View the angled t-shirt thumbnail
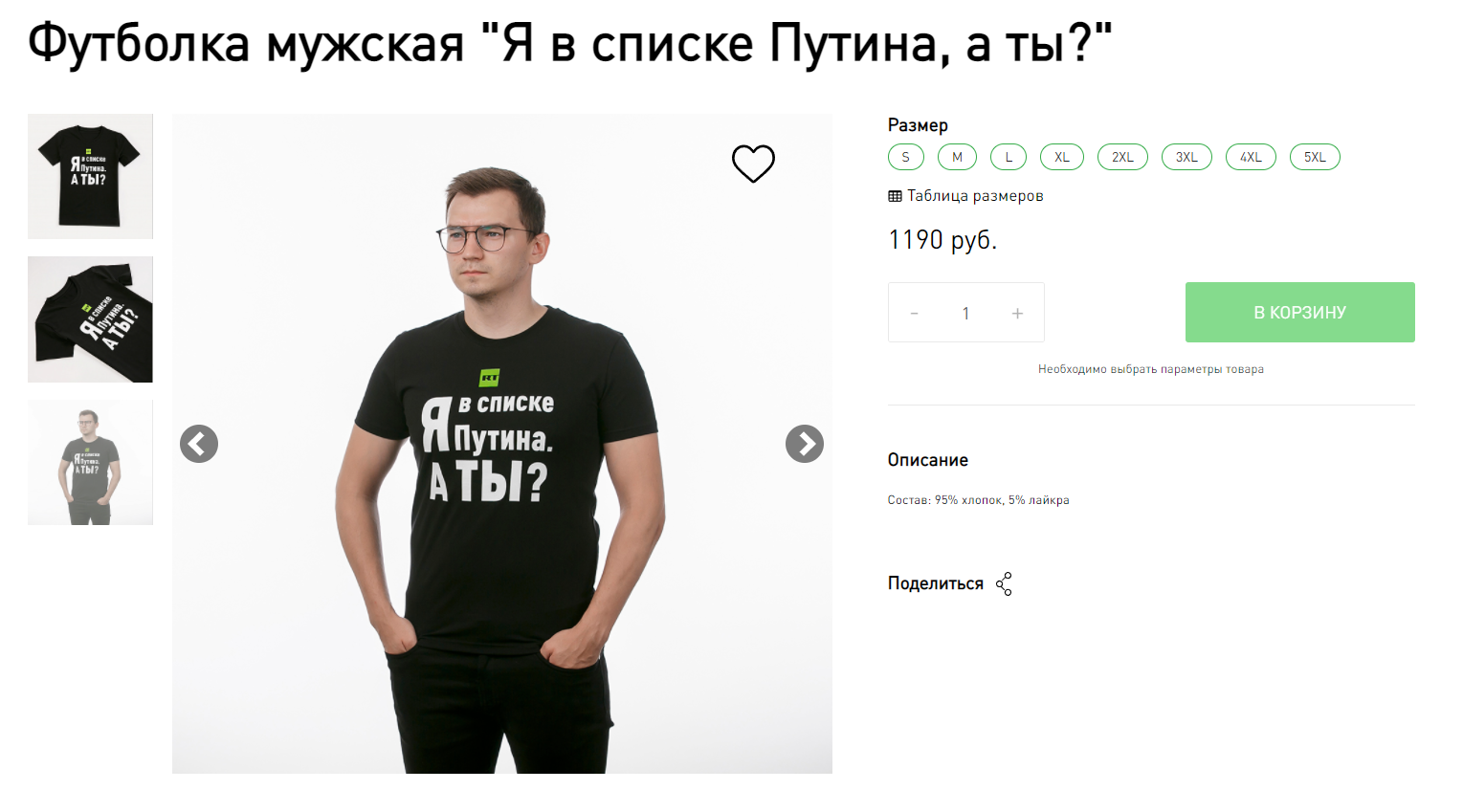 pyautogui.click(x=90, y=319)
